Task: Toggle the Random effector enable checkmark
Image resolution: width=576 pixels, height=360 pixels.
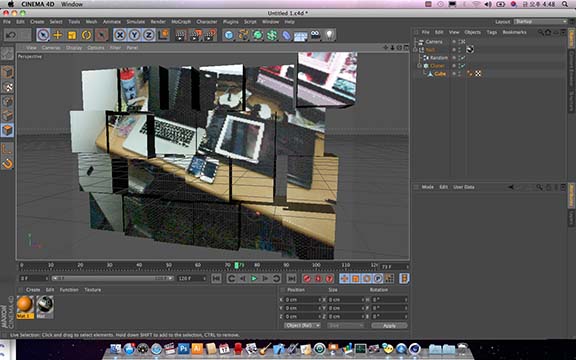Action: [x=462, y=58]
